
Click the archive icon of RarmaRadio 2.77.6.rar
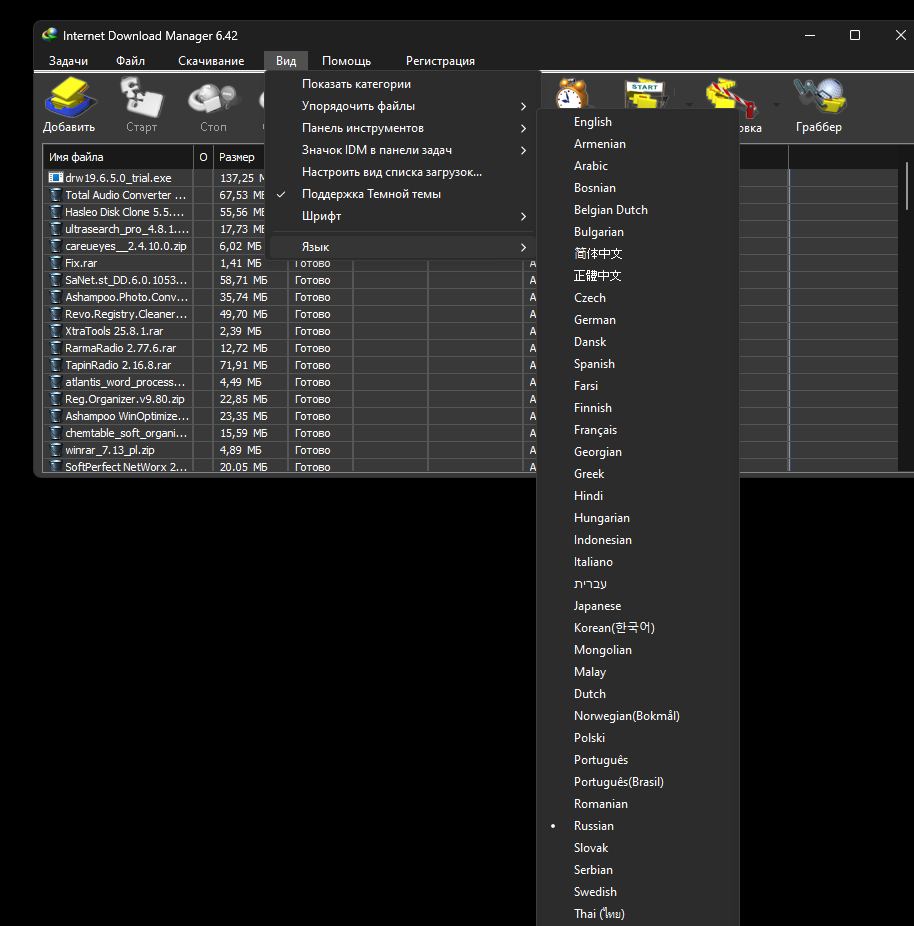[56, 348]
